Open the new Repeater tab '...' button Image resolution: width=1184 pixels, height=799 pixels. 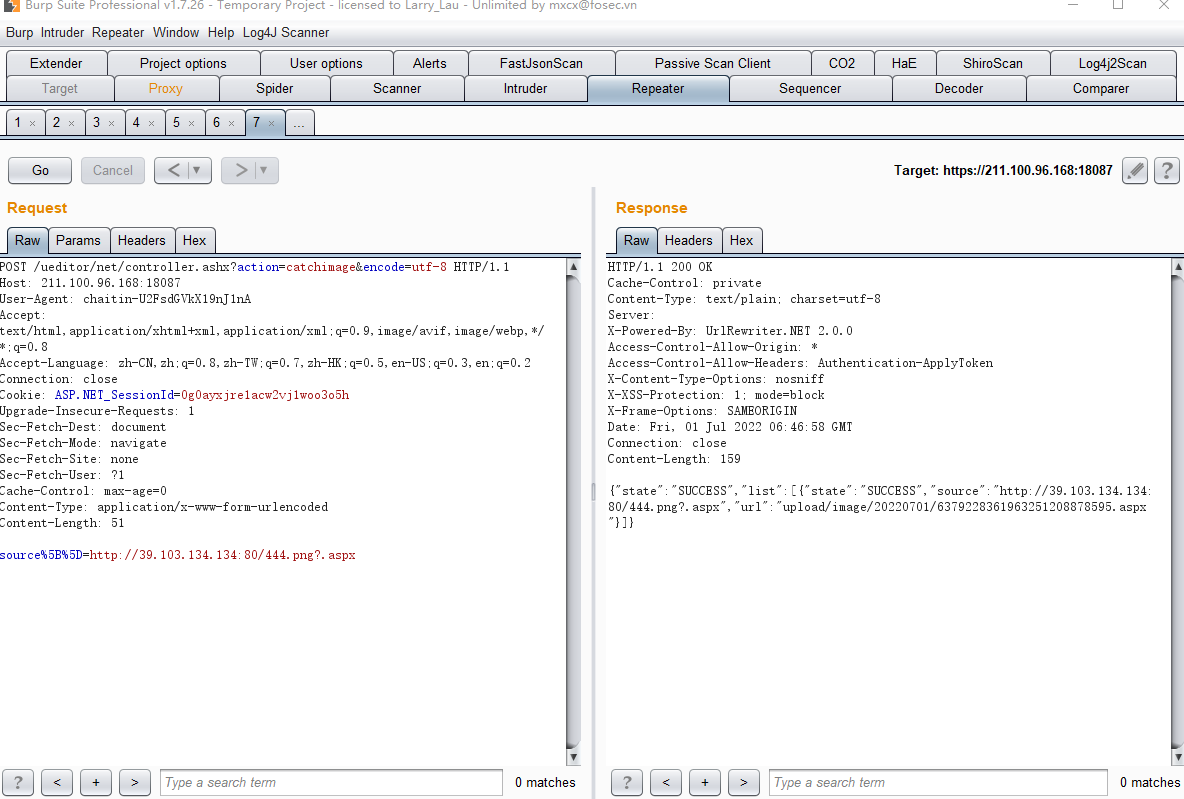[x=300, y=123]
